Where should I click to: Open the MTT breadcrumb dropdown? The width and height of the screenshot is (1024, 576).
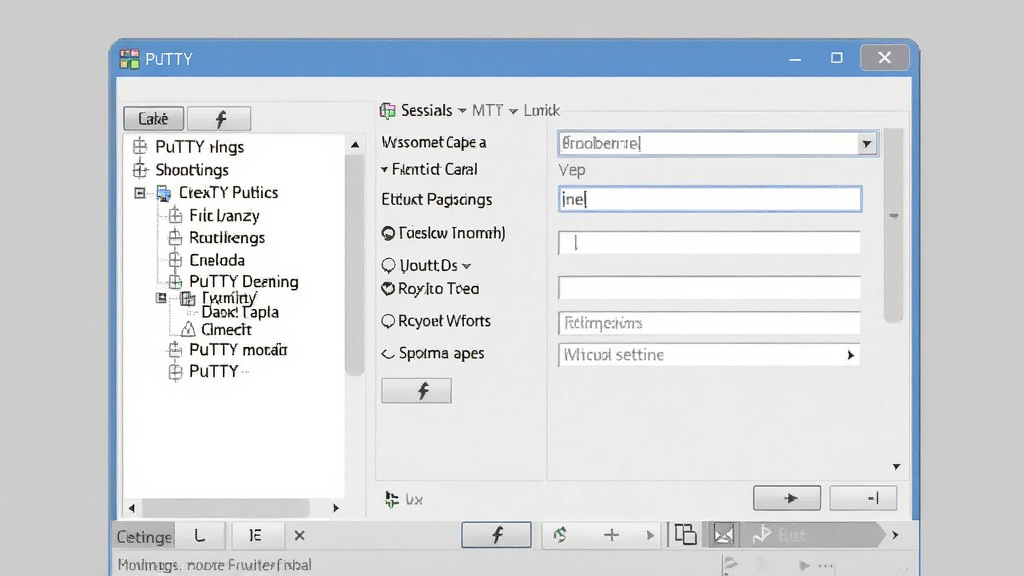(513, 111)
